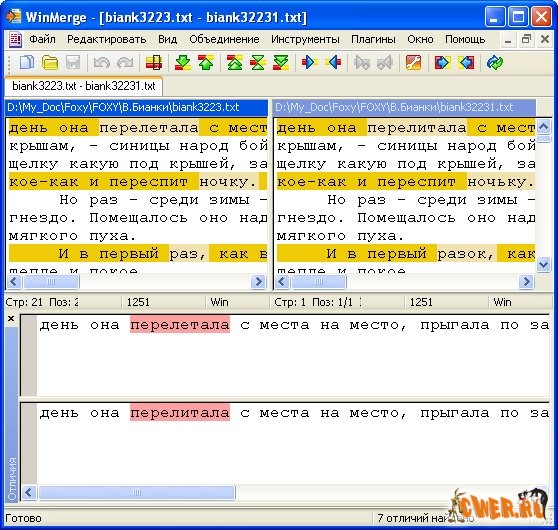Click left pane horizontal scroll left arrow
This screenshot has width=558, height=530.
[x=14, y=282]
